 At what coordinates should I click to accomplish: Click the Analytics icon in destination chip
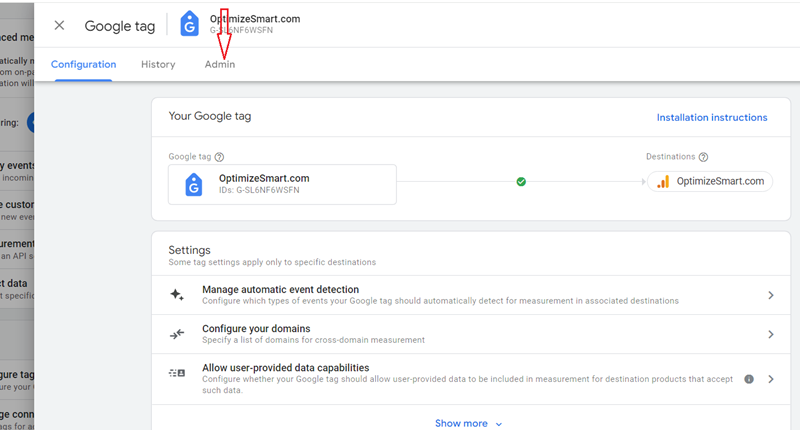(663, 182)
